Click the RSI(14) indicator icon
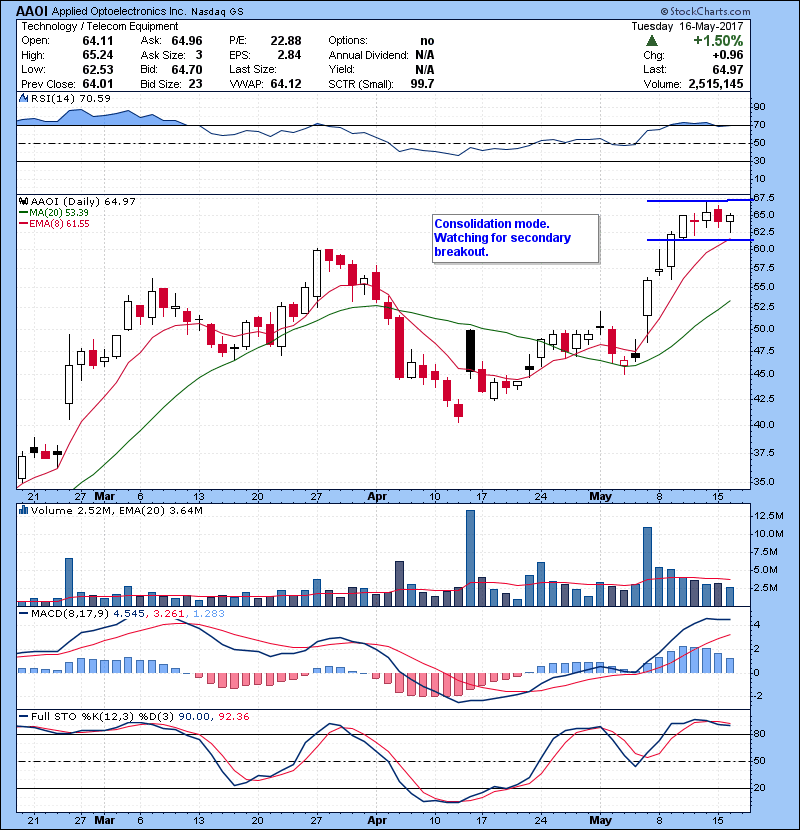The width and height of the screenshot is (800, 830). 23,98
